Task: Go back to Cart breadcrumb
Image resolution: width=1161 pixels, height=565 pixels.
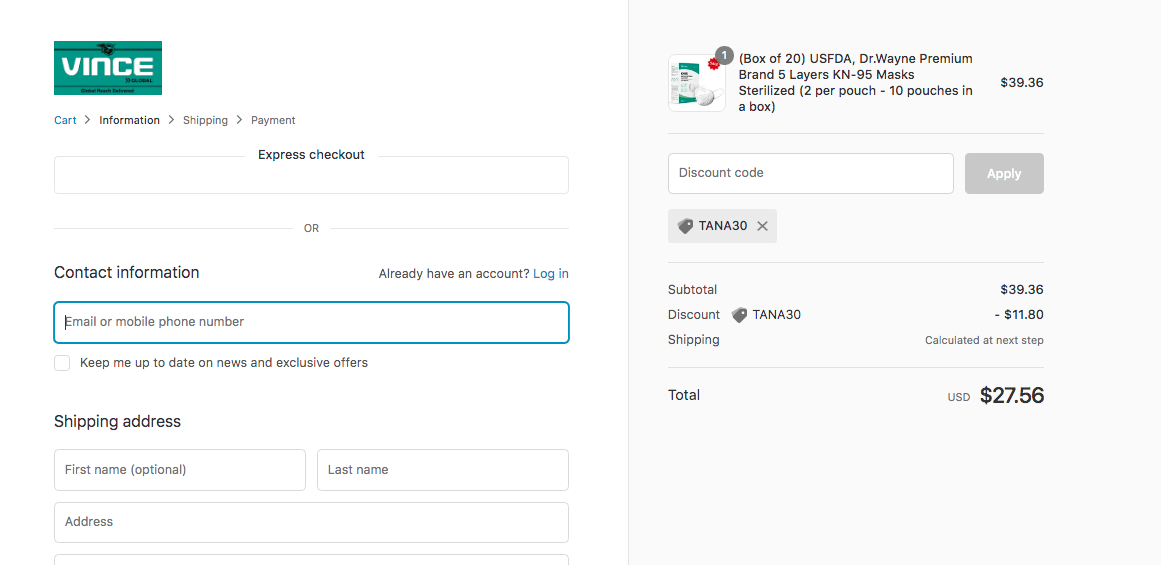Action: coord(65,120)
